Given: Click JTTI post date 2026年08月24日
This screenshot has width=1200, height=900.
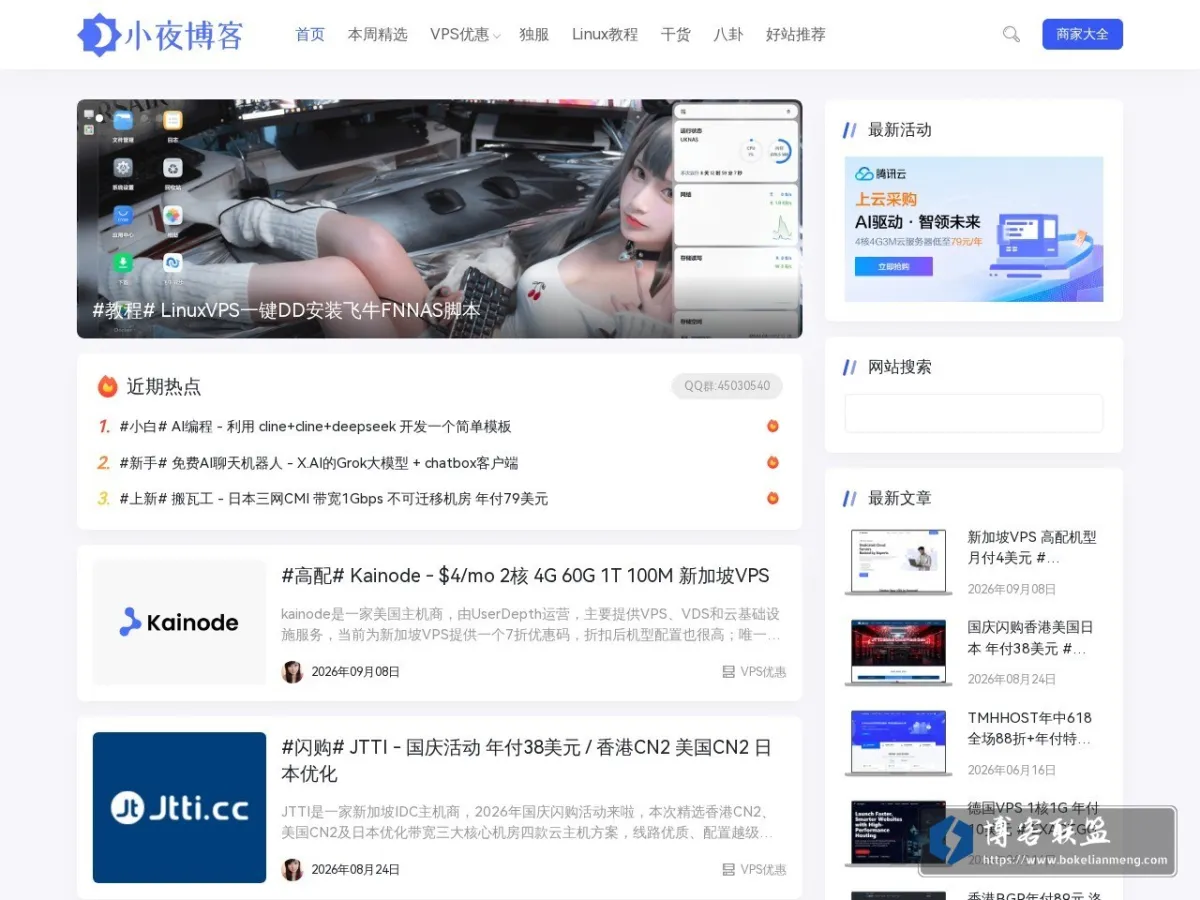Looking at the screenshot, I should coord(356,870).
